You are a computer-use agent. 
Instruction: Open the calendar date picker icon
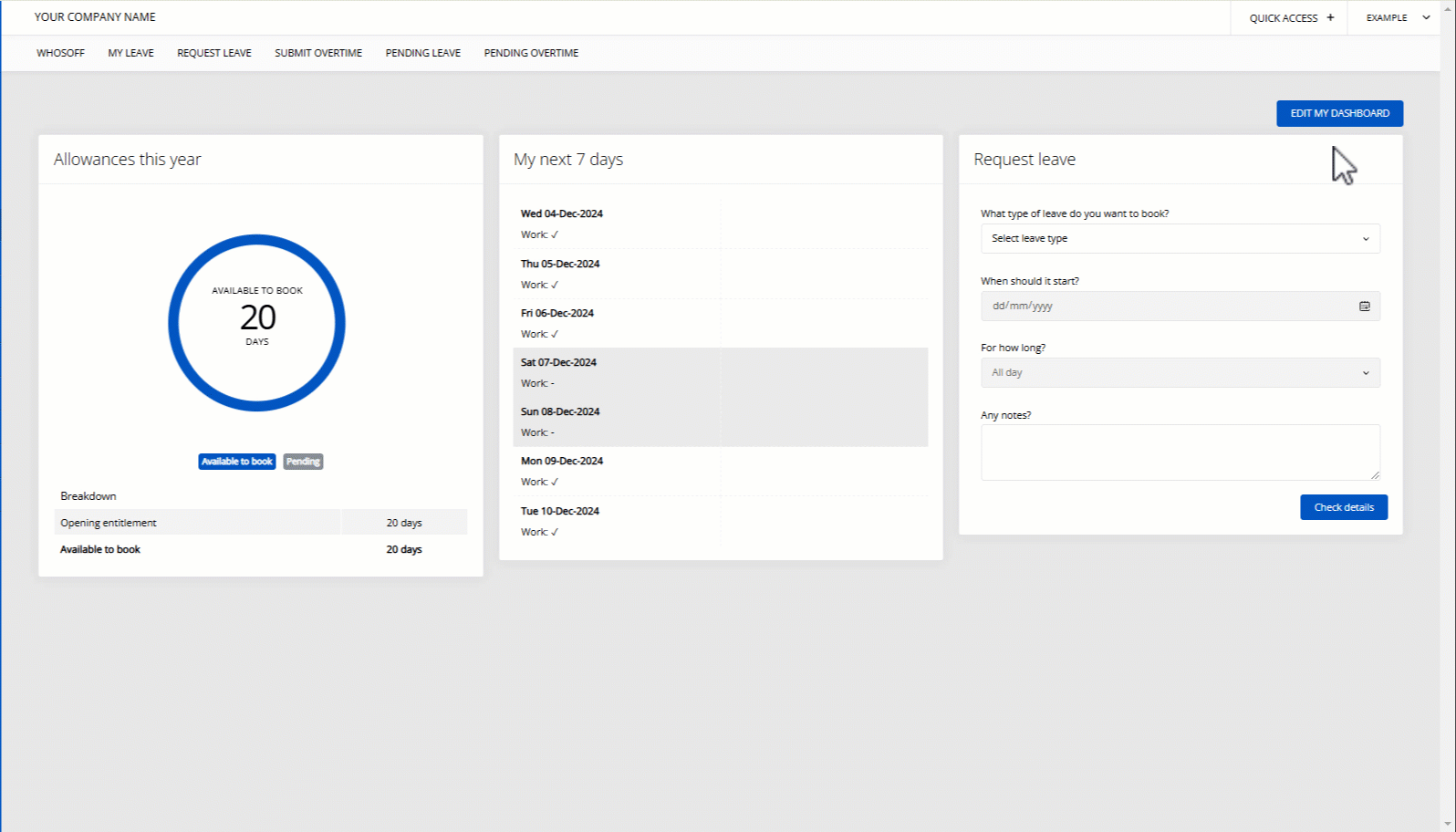pyautogui.click(x=1365, y=307)
